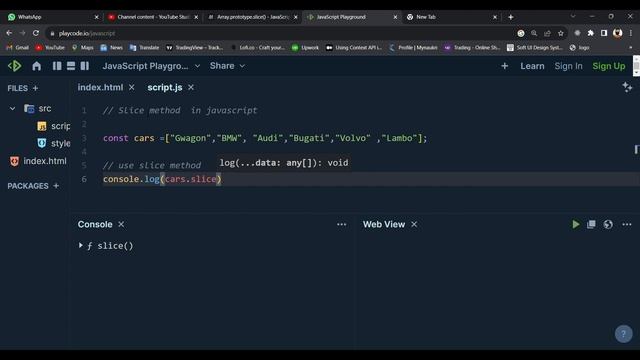Open a new browser tab
Screen dimensions: 640x360
tap(511, 17)
